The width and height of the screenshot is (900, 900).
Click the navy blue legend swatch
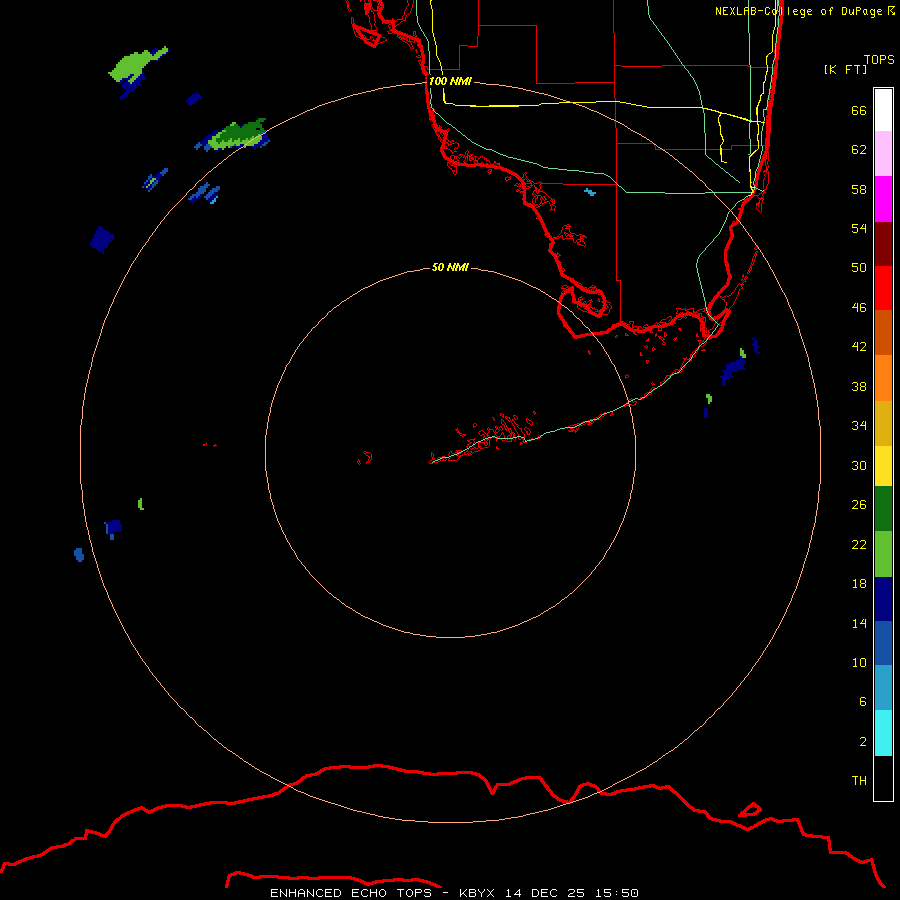click(883, 599)
